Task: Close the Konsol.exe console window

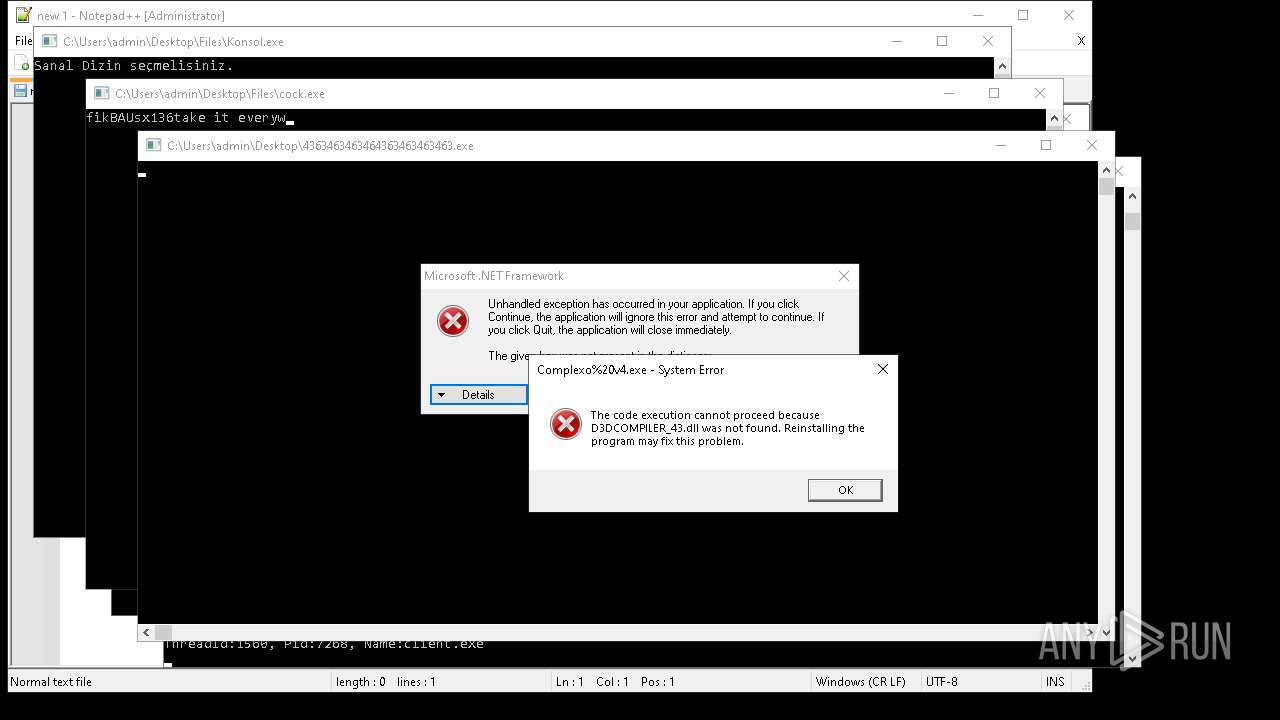Action: coord(988,41)
